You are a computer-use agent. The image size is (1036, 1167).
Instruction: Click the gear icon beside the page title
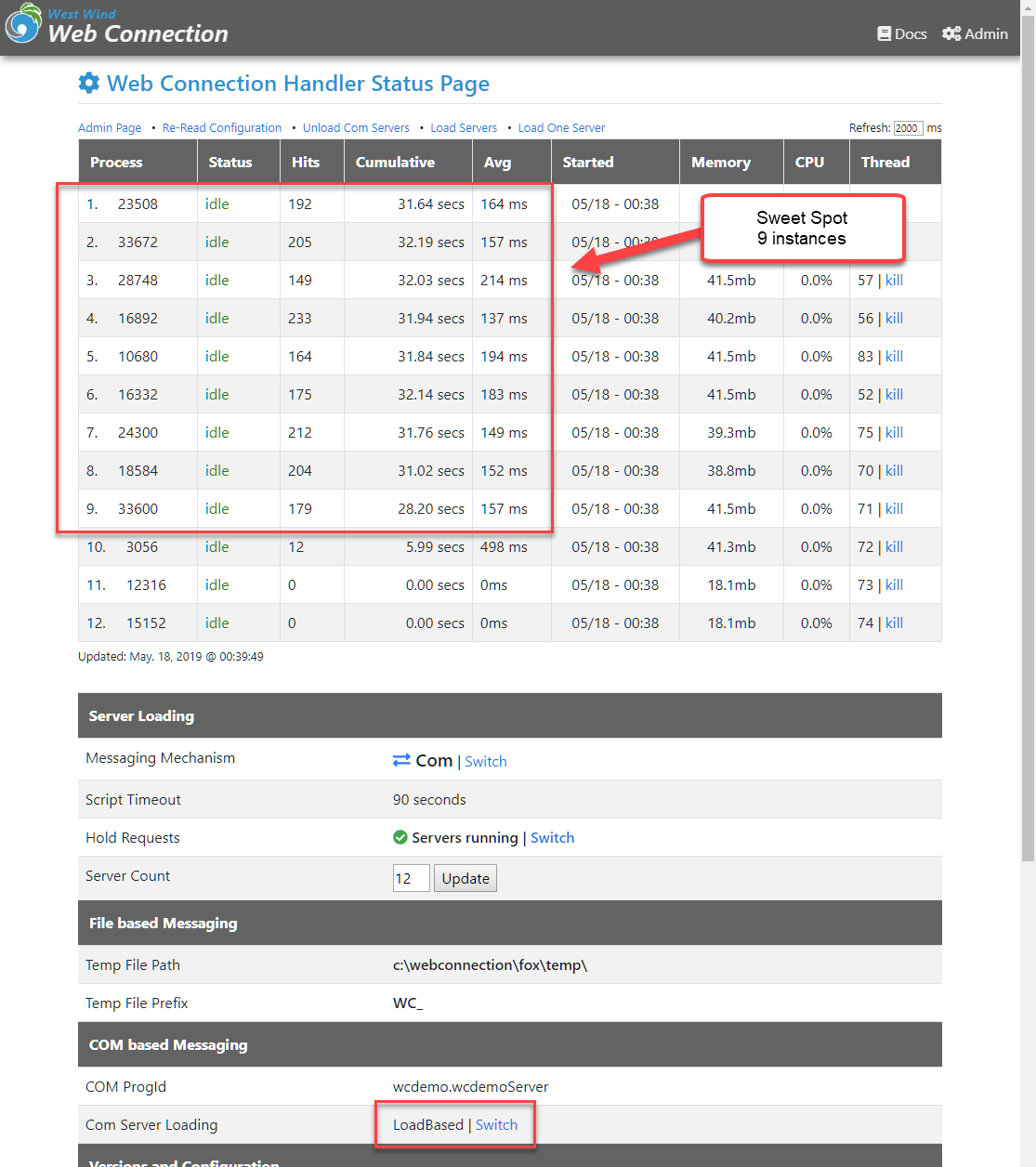pos(89,83)
